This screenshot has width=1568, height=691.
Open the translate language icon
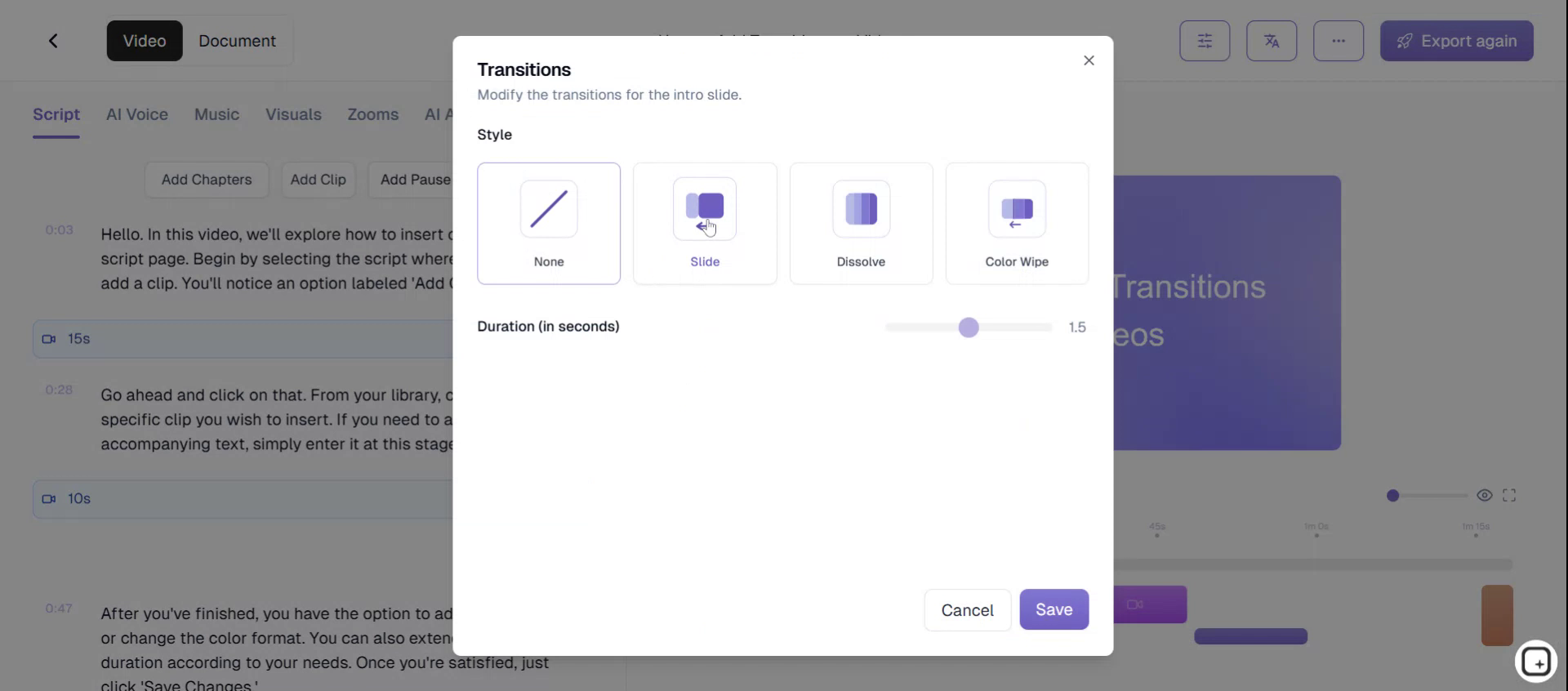pyautogui.click(x=1272, y=41)
